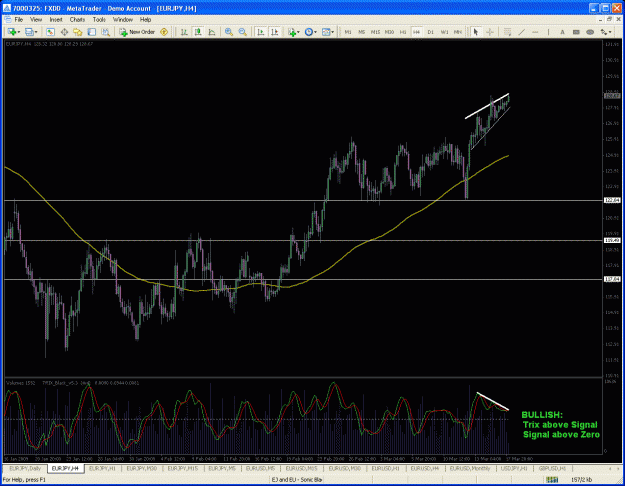The width and height of the screenshot is (625, 486).
Task: Open the Arrows objects dropdown
Action: click(606, 32)
